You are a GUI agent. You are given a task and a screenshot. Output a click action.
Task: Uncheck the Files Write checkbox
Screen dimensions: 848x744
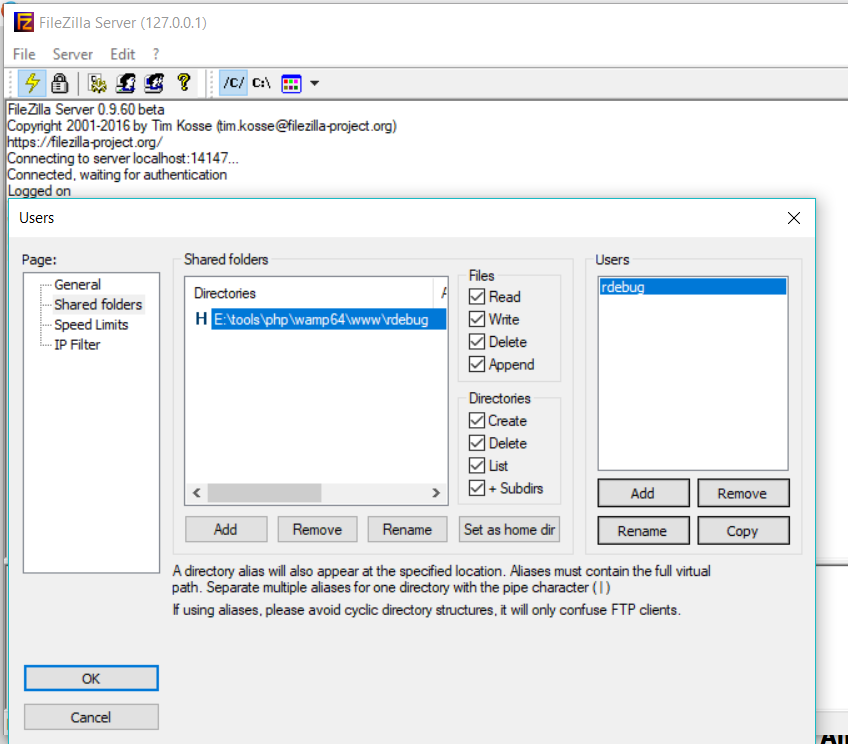[x=476, y=319]
